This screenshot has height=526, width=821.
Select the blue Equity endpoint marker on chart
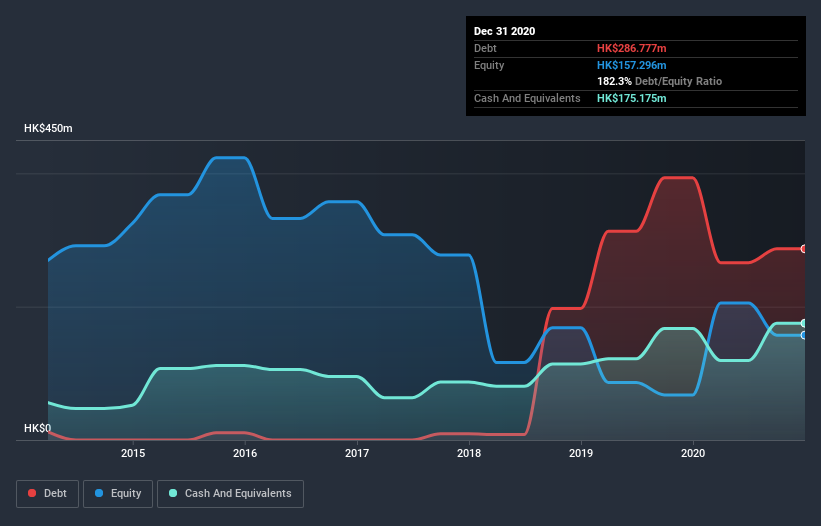804,335
